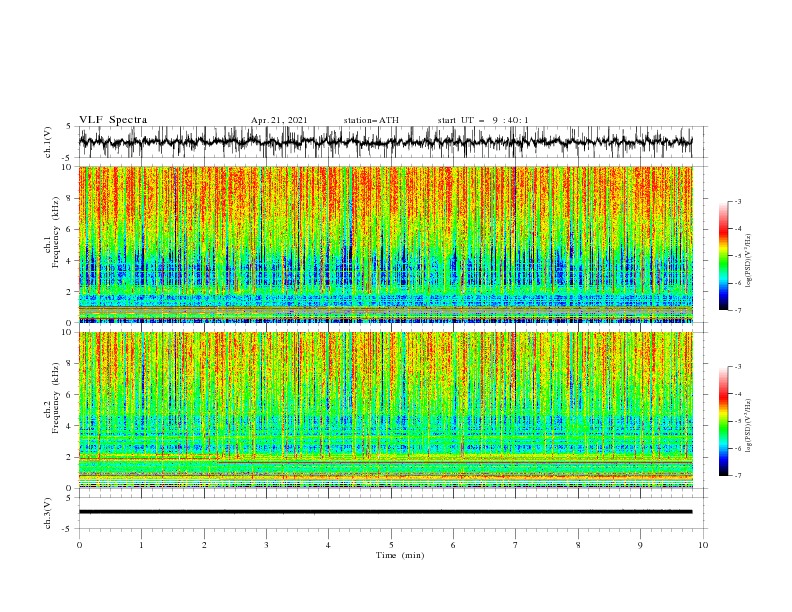
Task: Click the "VLF Spectra" plot title
Action: pyautogui.click(x=113, y=120)
